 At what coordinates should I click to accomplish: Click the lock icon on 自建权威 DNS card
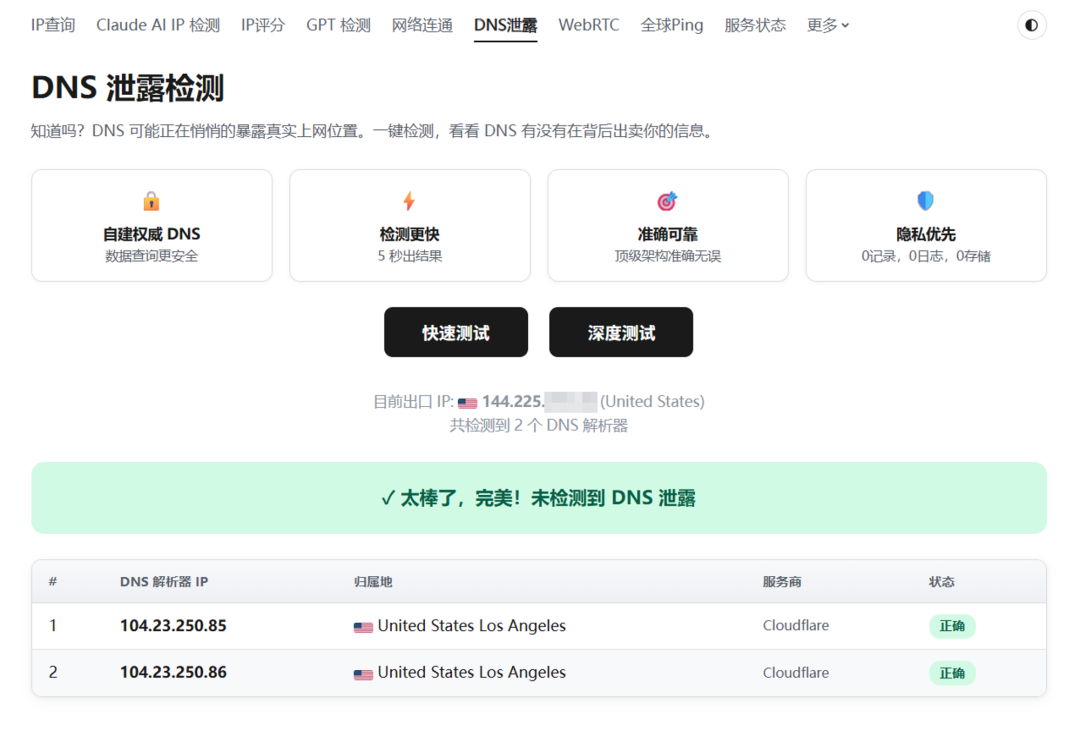pos(152,201)
